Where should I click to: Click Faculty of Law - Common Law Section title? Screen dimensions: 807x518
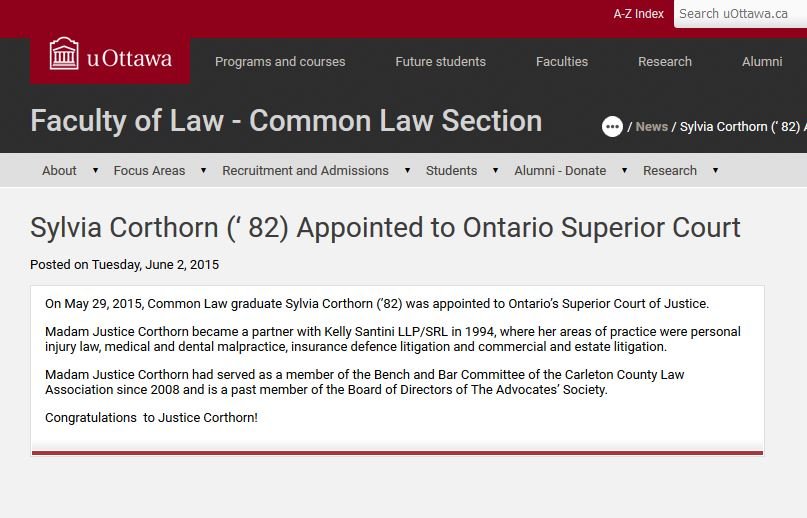pos(286,121)
